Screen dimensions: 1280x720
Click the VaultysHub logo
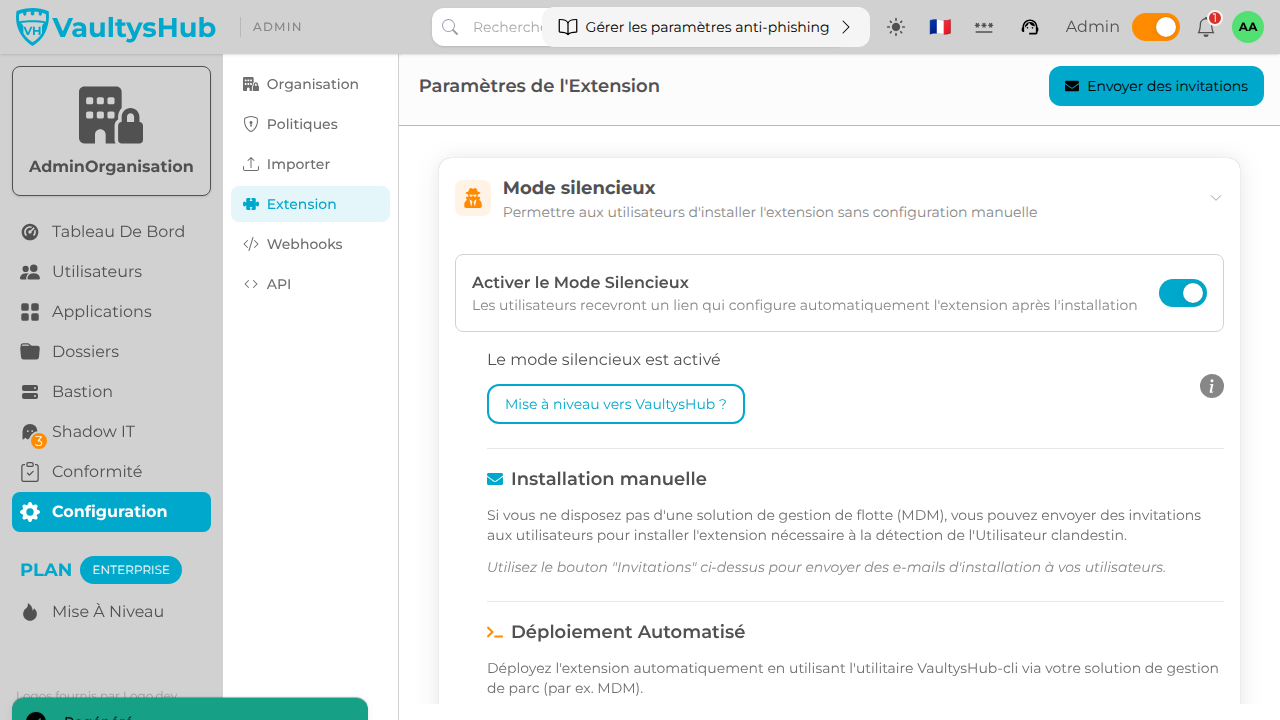point(116,27)
